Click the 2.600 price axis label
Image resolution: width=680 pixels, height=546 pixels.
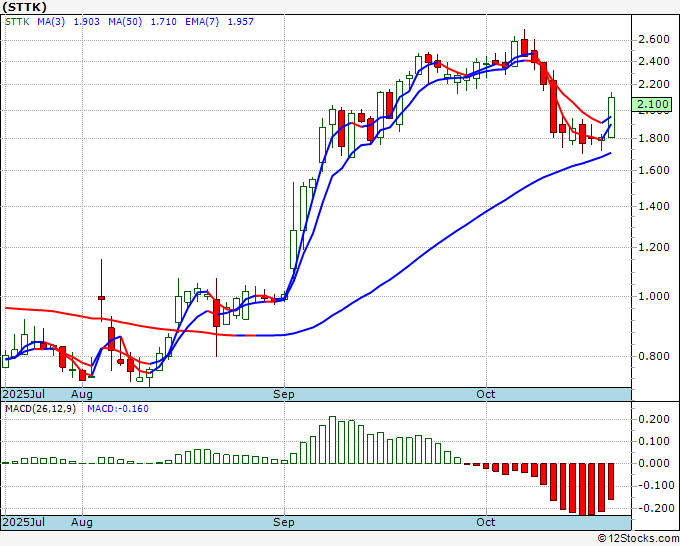coord(654,40)
